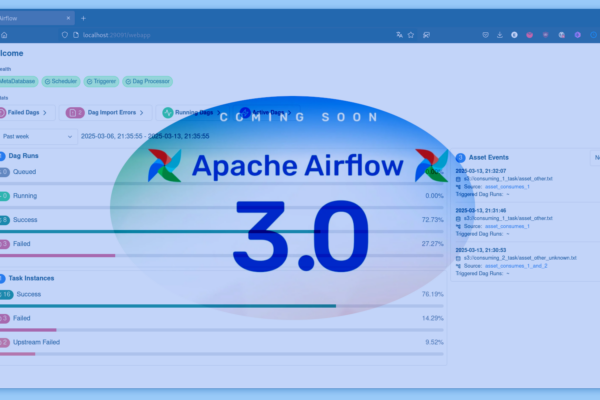
Task: Click the 14.29% task failed value
Action: (432, 318)
